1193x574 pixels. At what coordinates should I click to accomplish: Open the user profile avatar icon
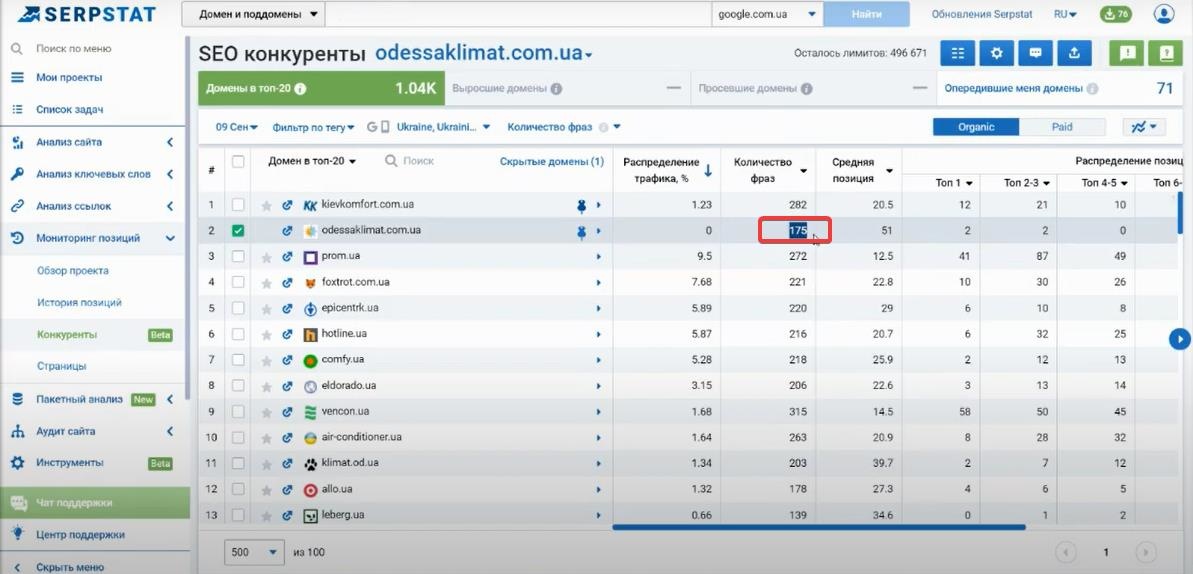coord(1163,14)
